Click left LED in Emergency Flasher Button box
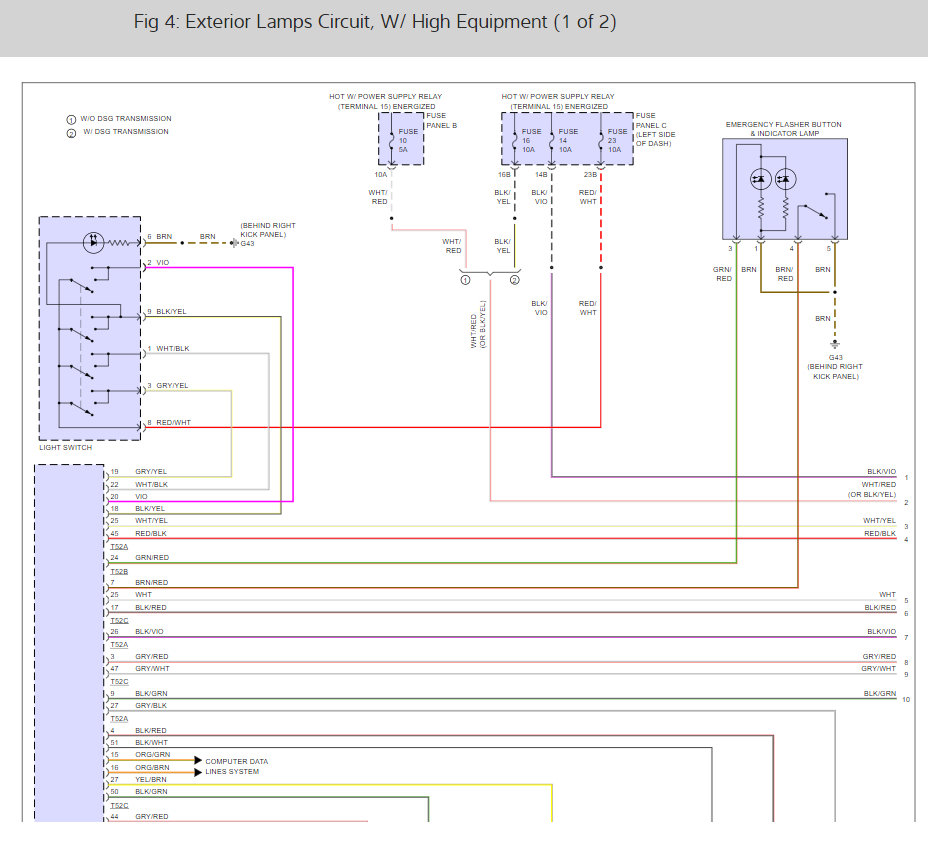 point(759,180)
